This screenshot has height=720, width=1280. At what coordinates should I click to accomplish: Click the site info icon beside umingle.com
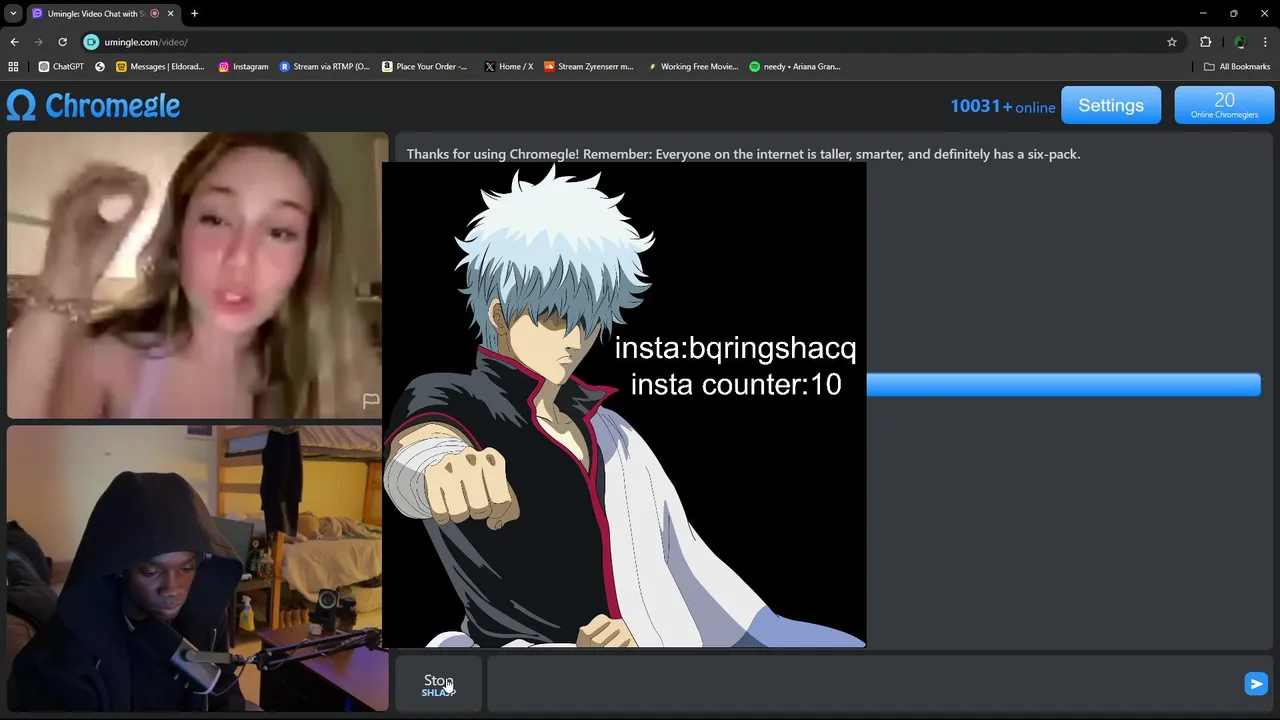pos(91,42)
